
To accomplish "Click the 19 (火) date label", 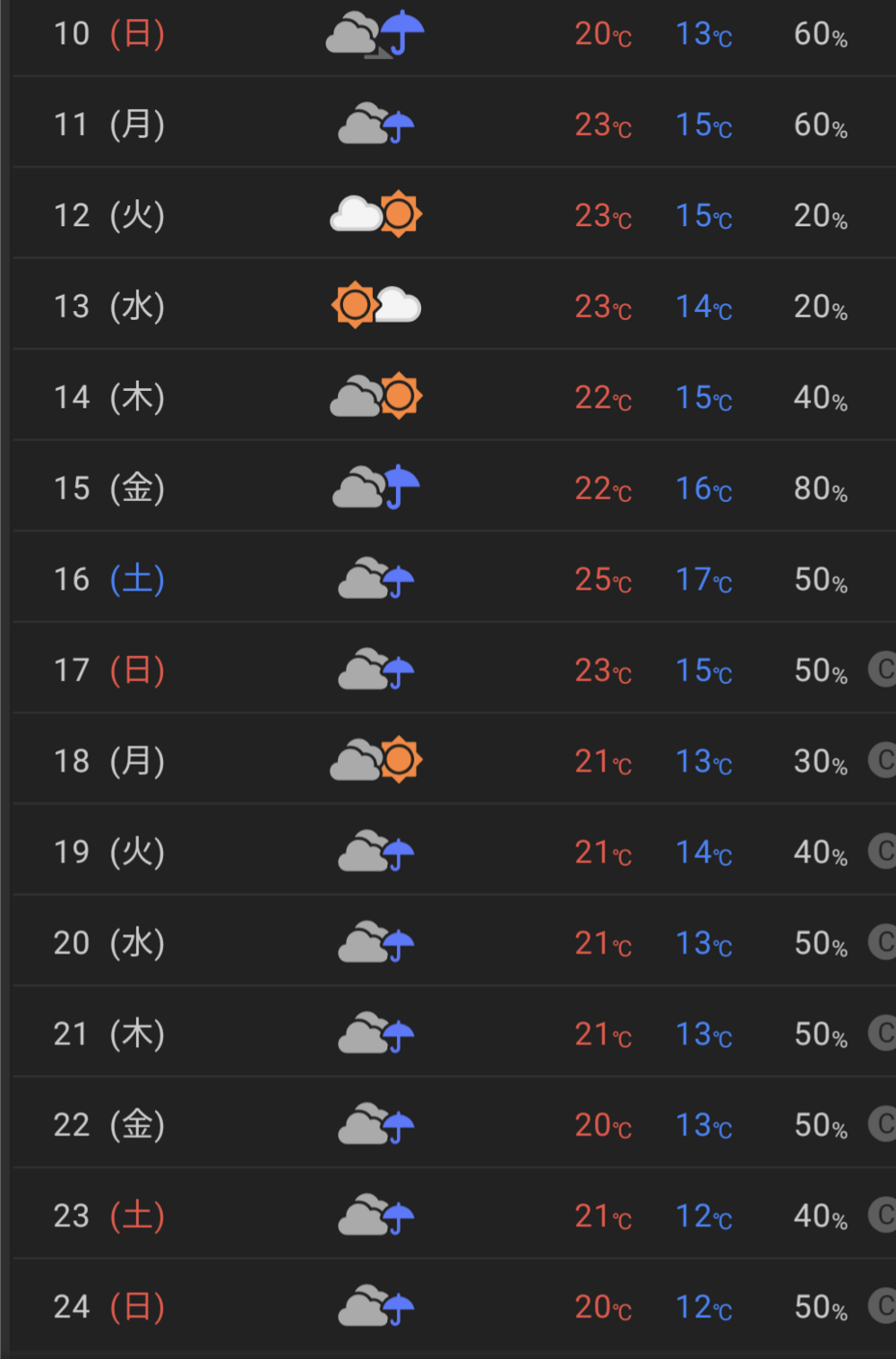I will [x=109, y=852].
